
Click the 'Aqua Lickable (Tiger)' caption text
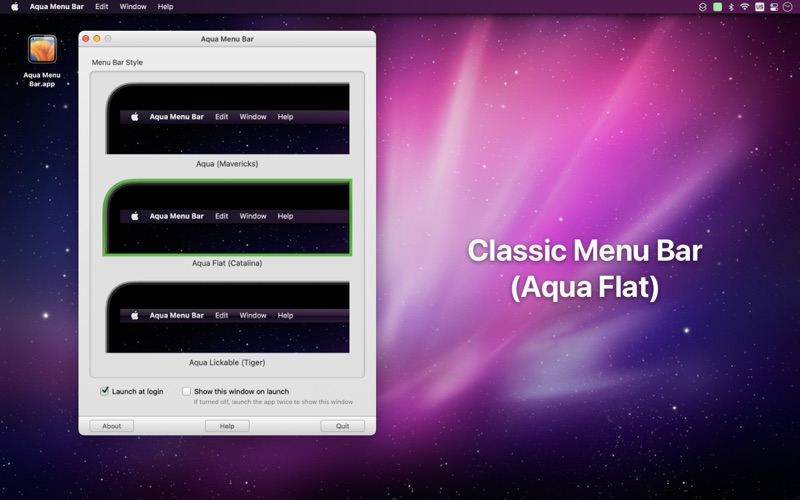point(227,363)
